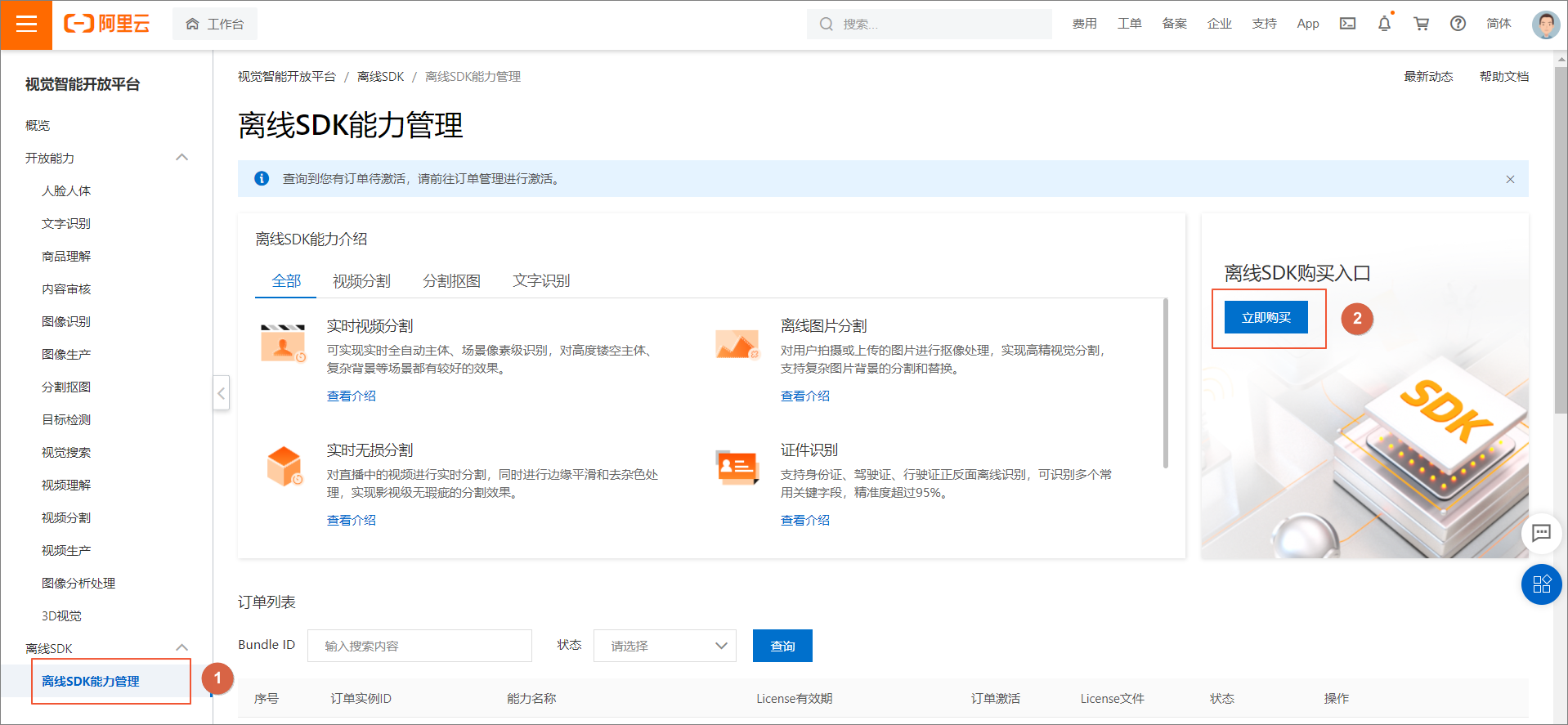
Task: Open 目标检测 in the sidebar
Action: [66, 419]
